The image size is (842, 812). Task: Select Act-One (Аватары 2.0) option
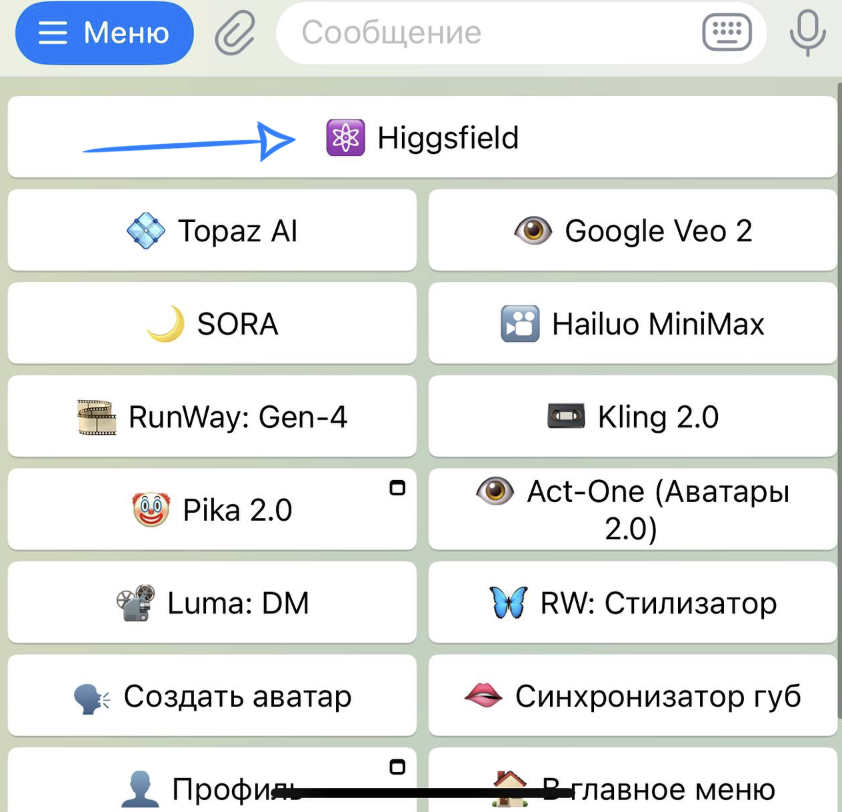click(632, 510)
